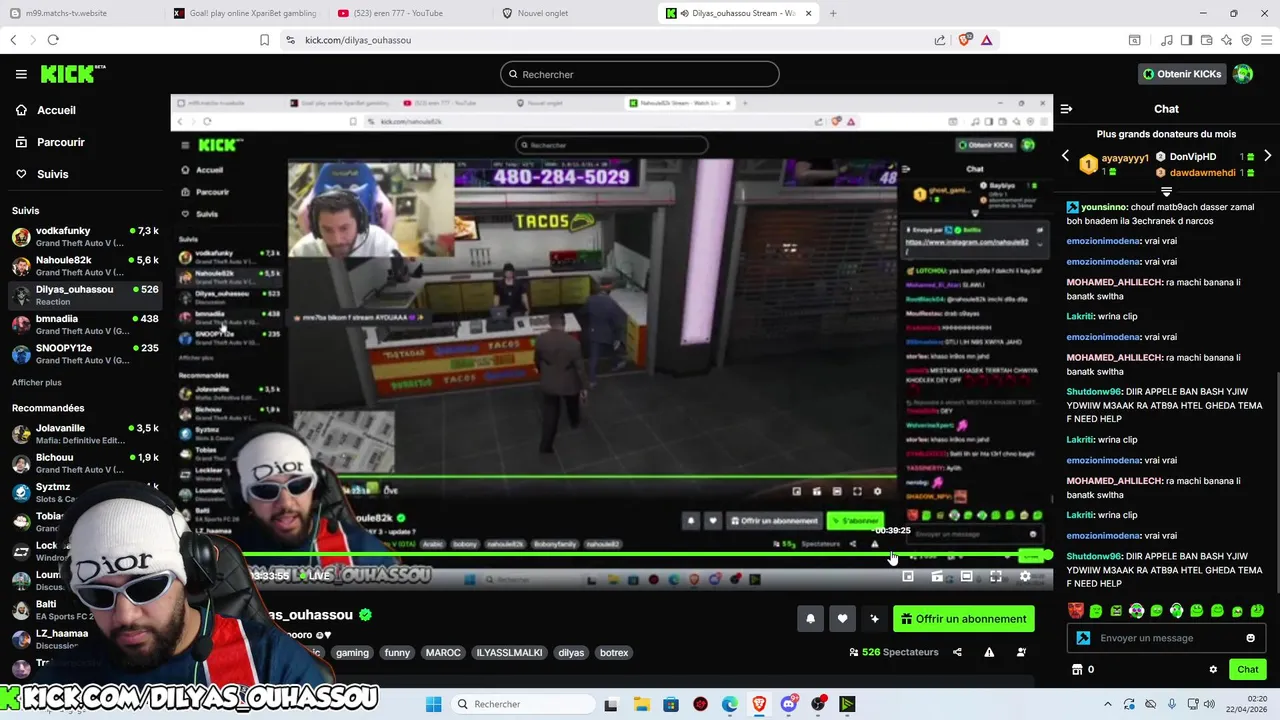Reload the page in Brave
The image size is (1280, 720).
click(53, 40)
